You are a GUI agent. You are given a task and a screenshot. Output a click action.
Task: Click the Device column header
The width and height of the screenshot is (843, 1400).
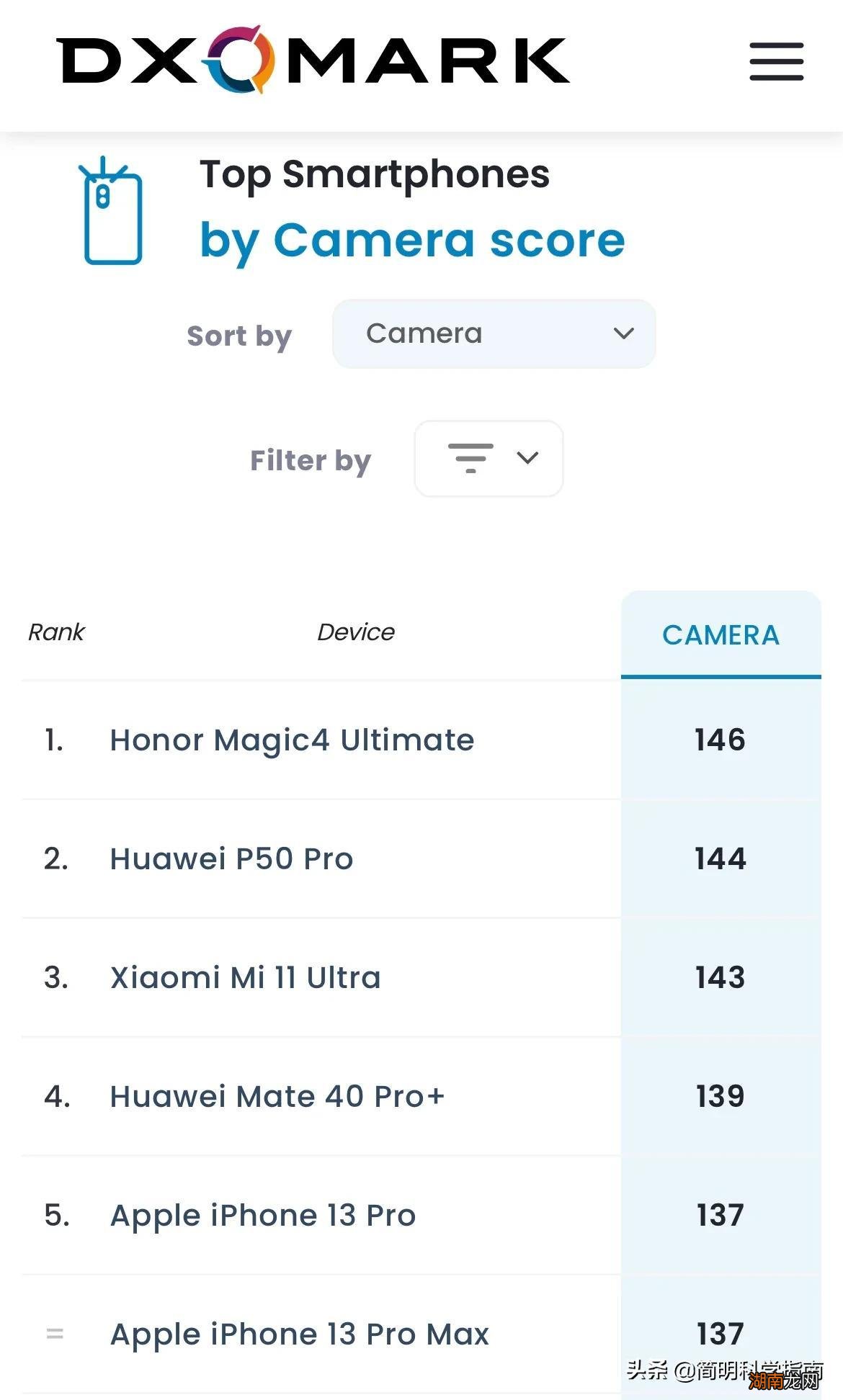point(356,632)
